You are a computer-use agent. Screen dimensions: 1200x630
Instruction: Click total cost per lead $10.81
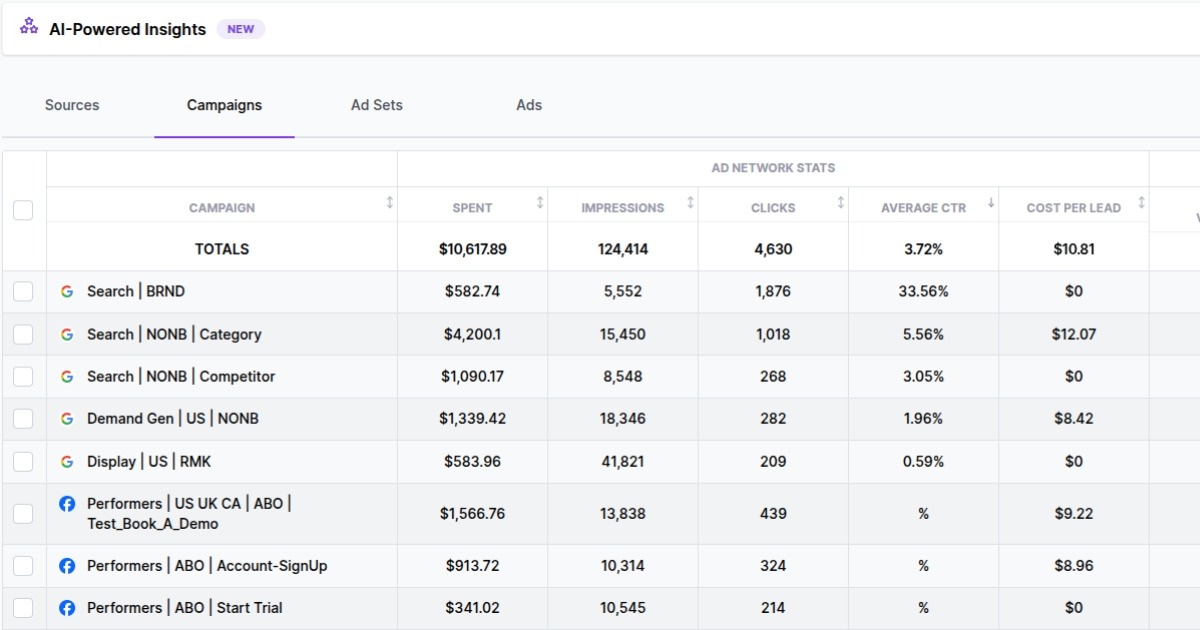pos(1073,249)
